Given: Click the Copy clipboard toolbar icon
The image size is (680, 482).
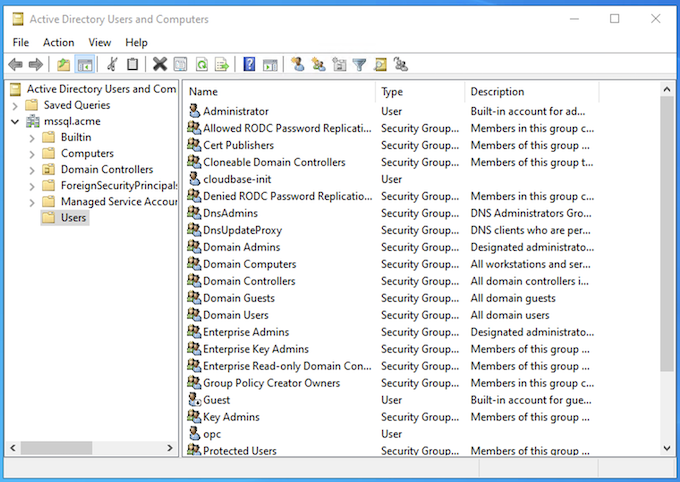Looking at the screenshot, I should [x=132, y=65].
